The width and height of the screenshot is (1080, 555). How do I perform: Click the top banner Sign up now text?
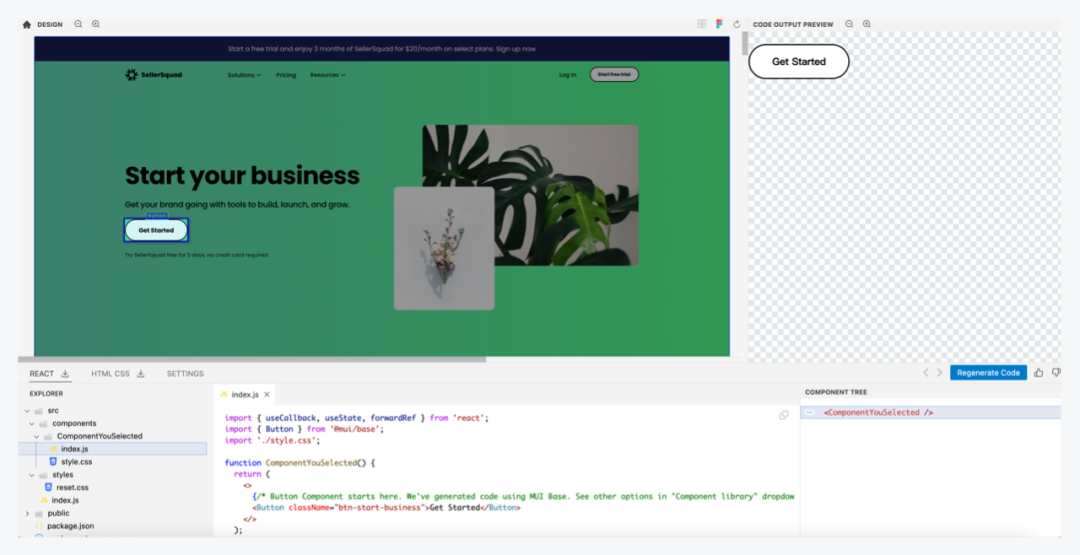tap(516, 49)
